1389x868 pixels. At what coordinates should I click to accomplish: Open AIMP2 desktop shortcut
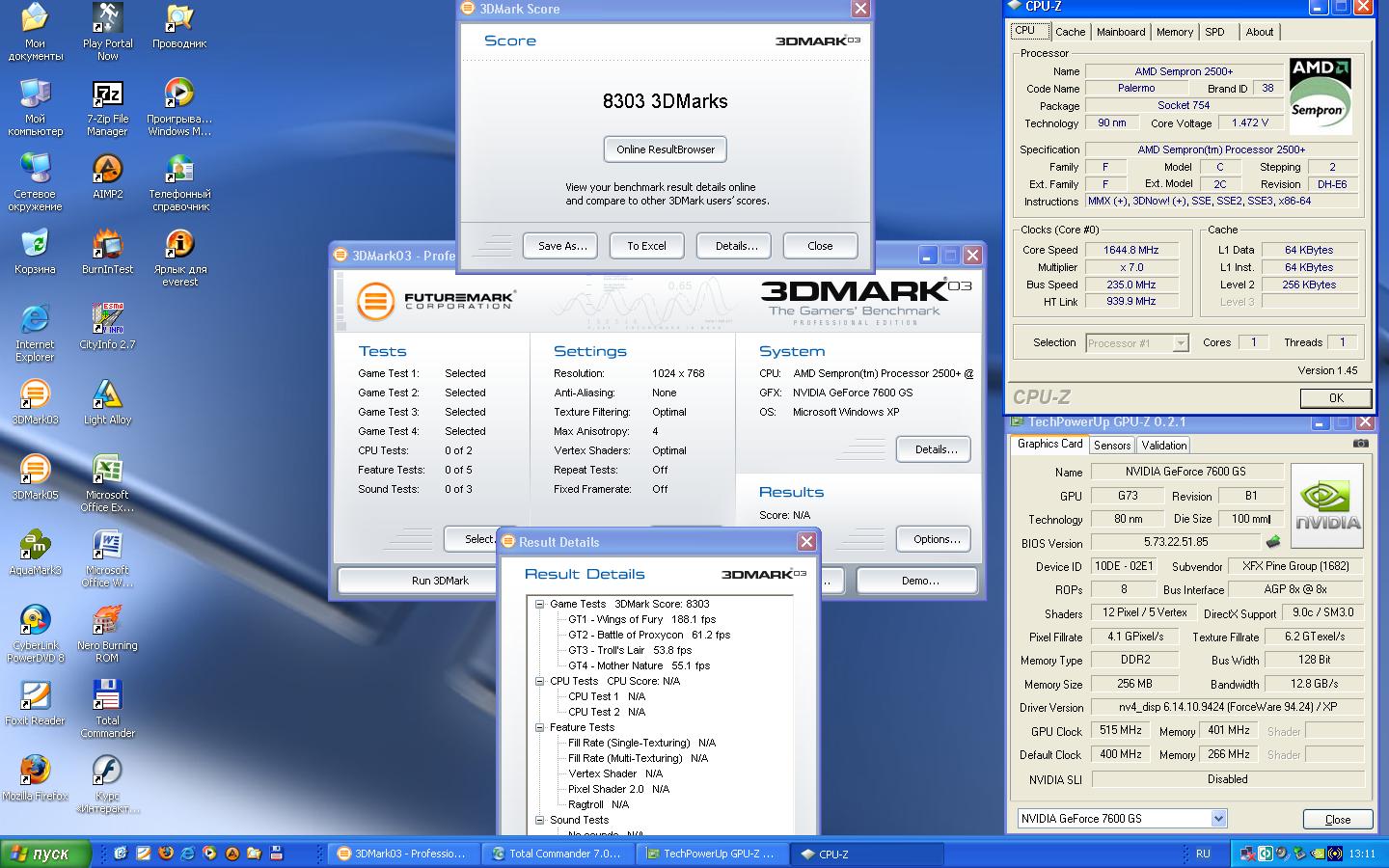[107, 176]
